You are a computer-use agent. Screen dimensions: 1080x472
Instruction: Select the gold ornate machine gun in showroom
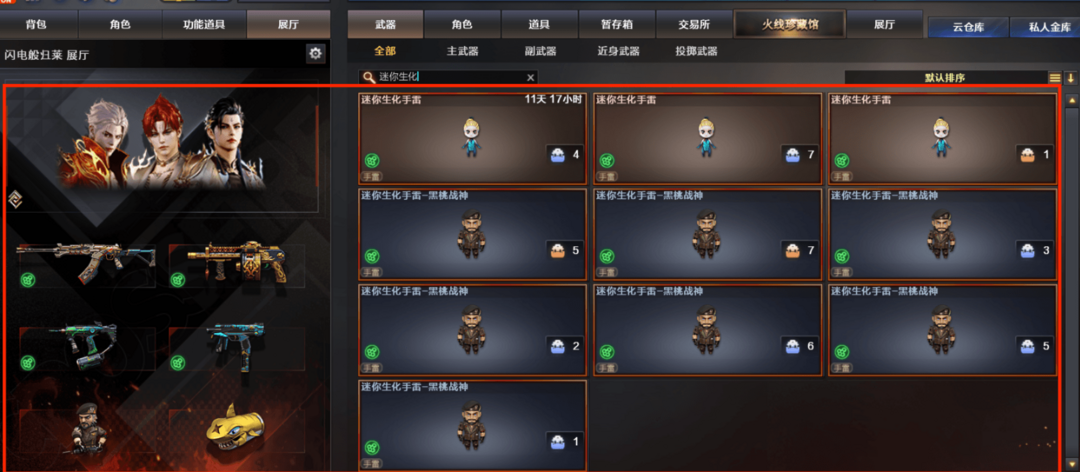click(x=236, y=263)
